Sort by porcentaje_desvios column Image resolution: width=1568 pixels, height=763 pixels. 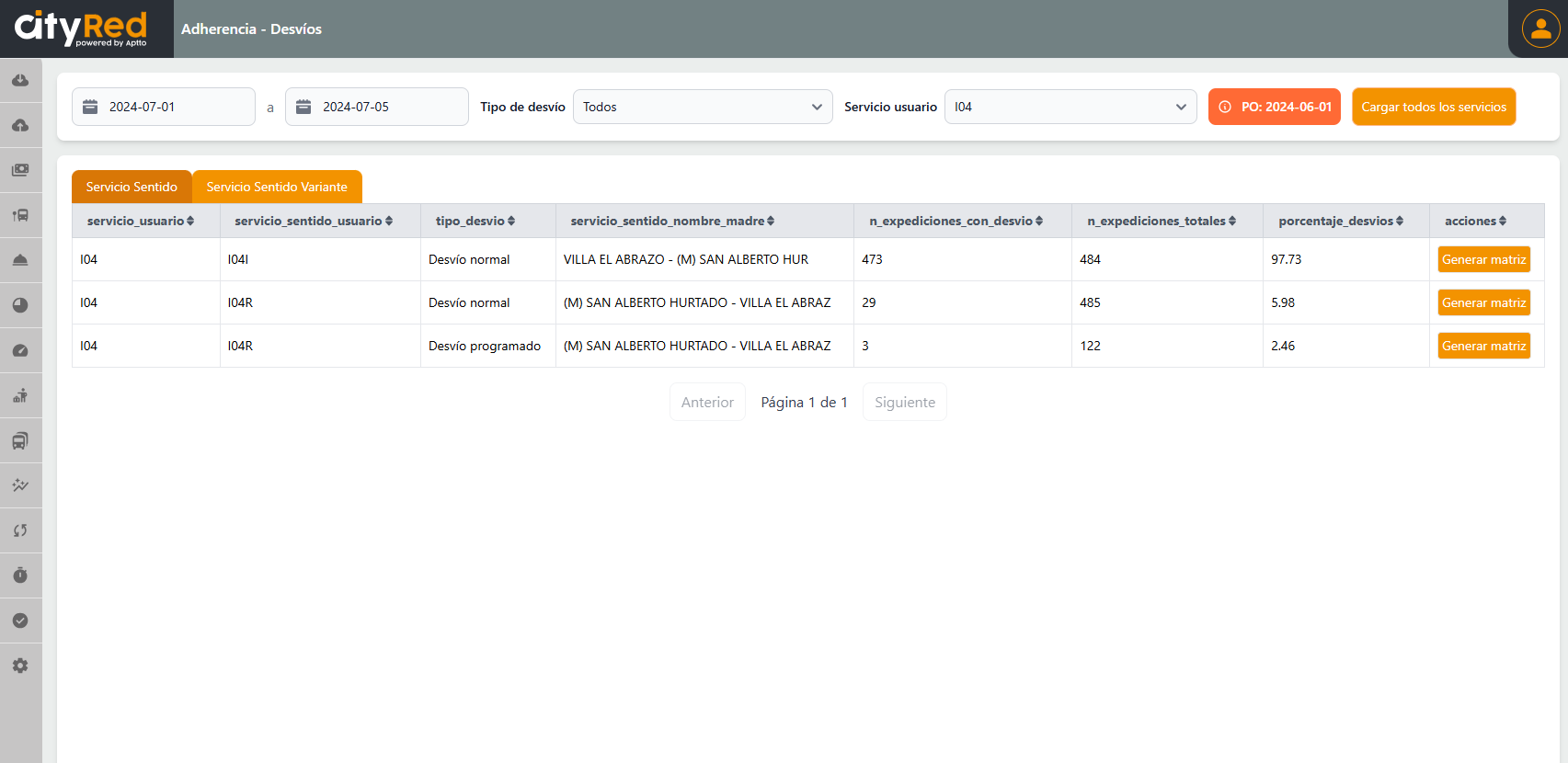(x=1341, y=221)
